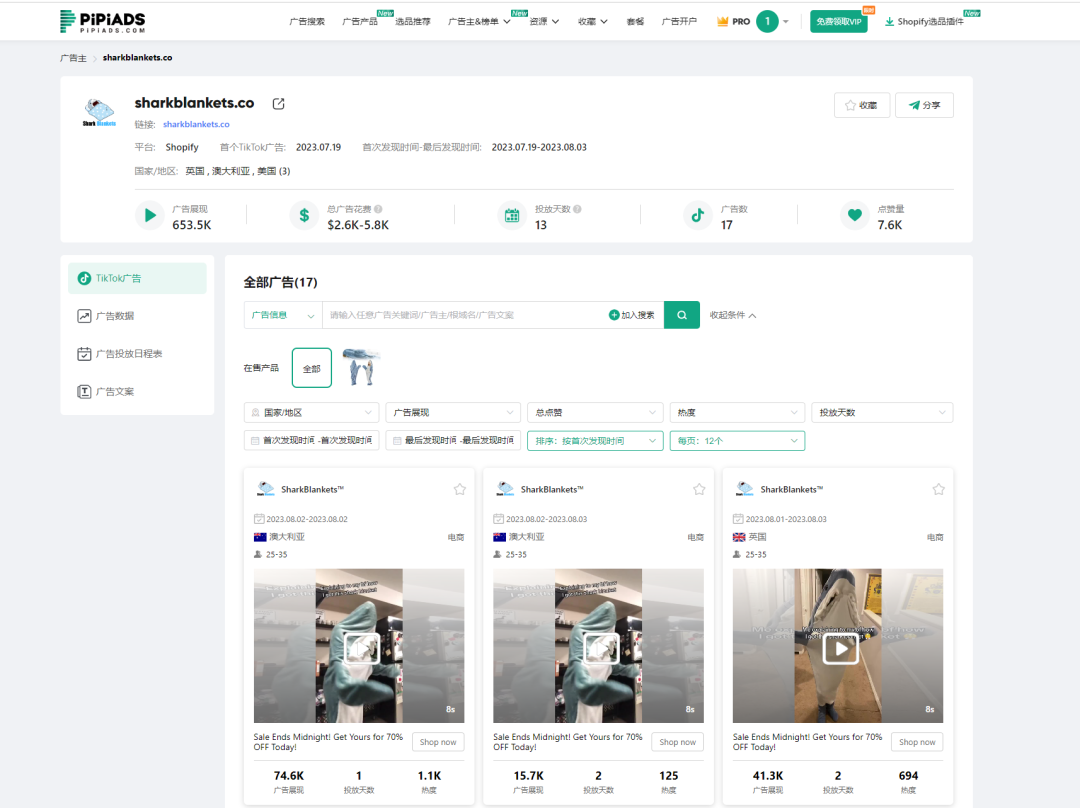Viewport: 1080px width, 808px height.
Task: Open the sort by first seen time dropdown
Action: click(x=595, y=441)
